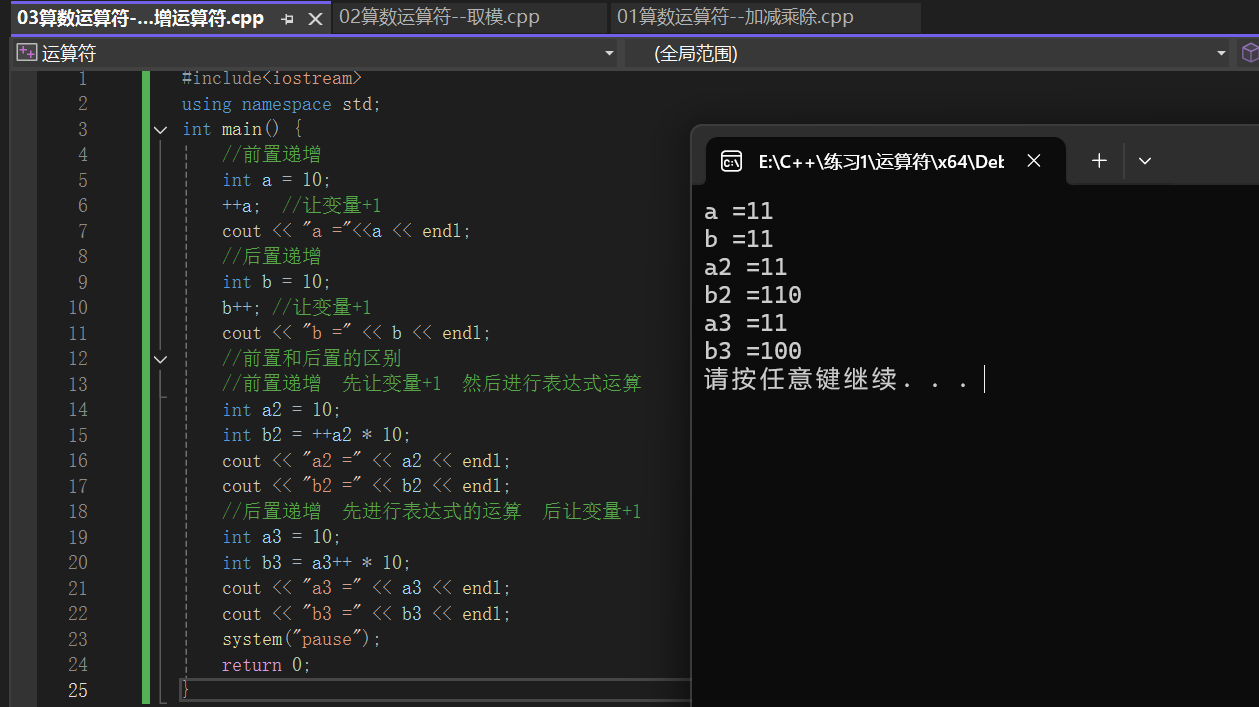Image resolution: width=1259 pixels, height=707 pixels.
Task: Open the terminal pane chevron dropdown
Action: (1145, 160)
